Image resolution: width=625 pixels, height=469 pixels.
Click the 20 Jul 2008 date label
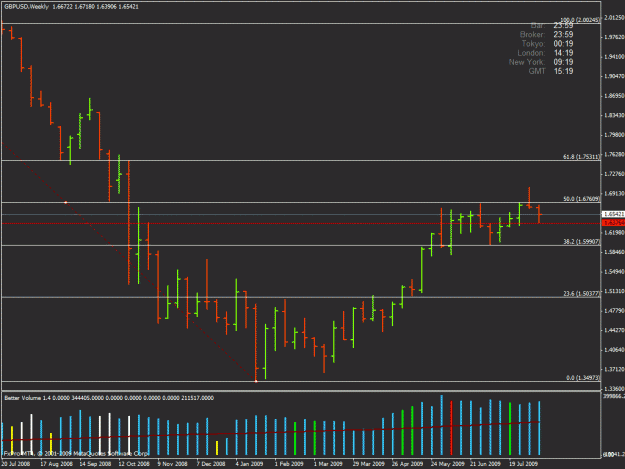click(x=16, y=464)
